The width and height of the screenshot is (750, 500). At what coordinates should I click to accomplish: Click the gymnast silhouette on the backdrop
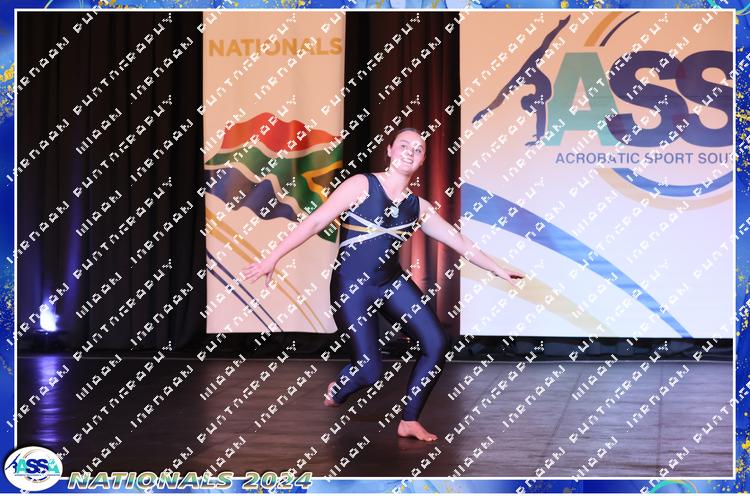(x=521, y=81)
